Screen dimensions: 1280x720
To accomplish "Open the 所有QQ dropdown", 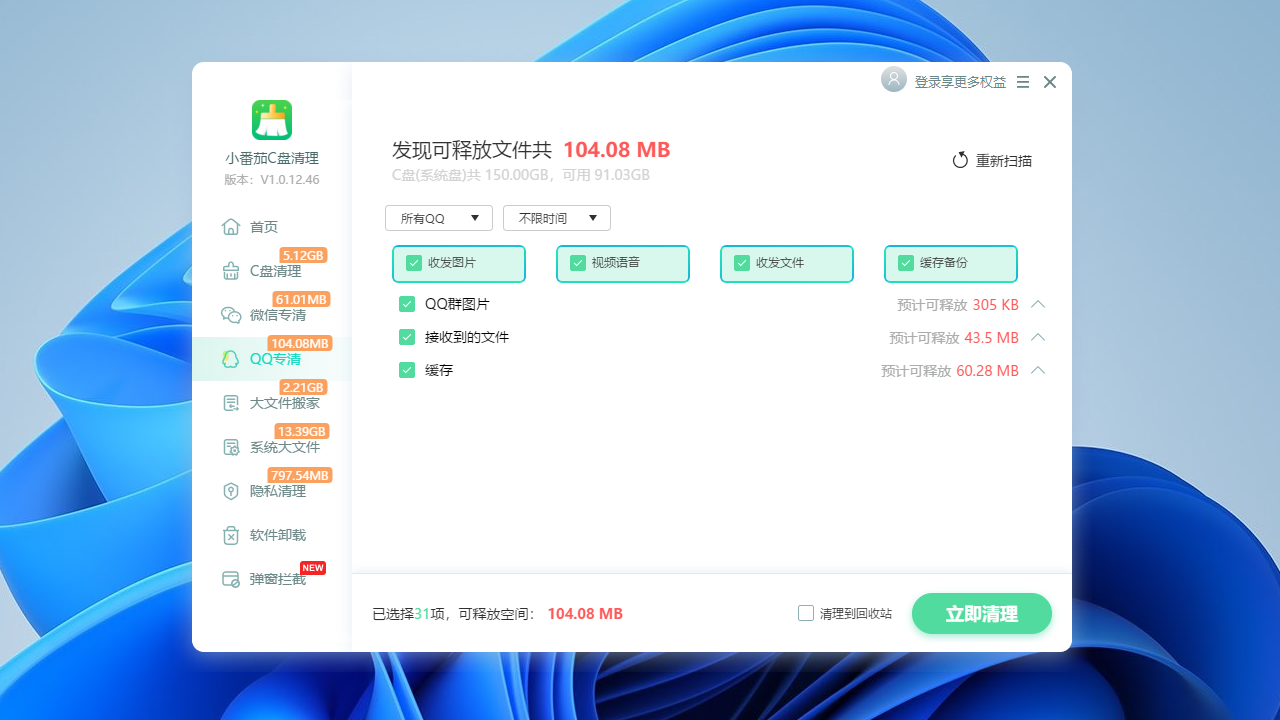I will coord(438,217).
